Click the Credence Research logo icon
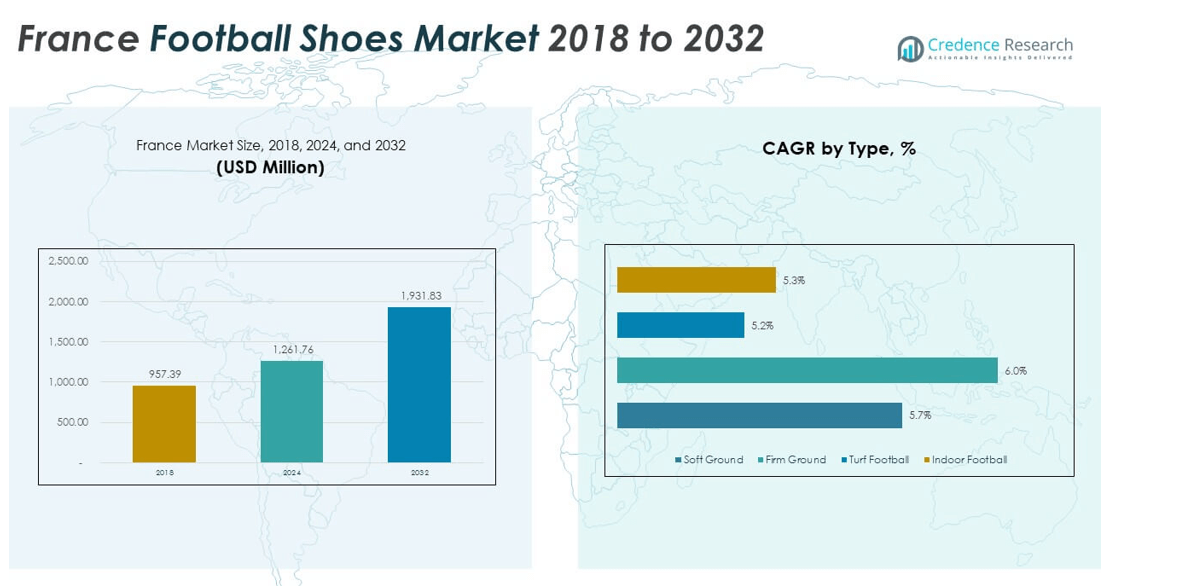The height and width of the screenshot is (586, 1177). (x=910, y=48)
